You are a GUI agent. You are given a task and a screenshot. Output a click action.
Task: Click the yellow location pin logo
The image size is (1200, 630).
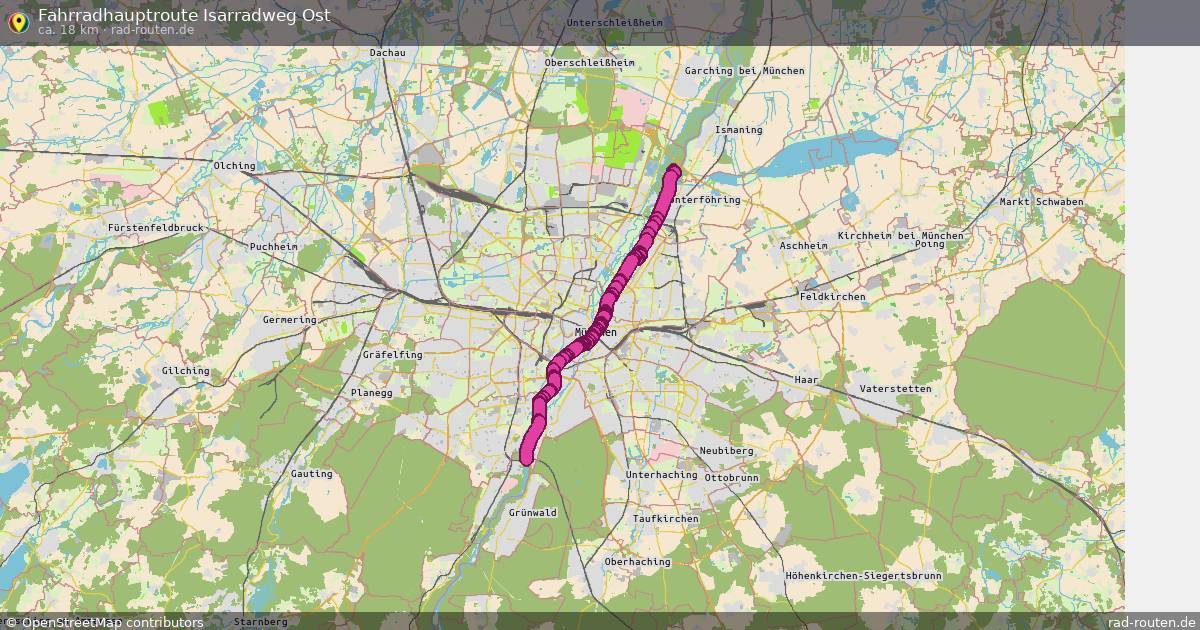(18, 22)
